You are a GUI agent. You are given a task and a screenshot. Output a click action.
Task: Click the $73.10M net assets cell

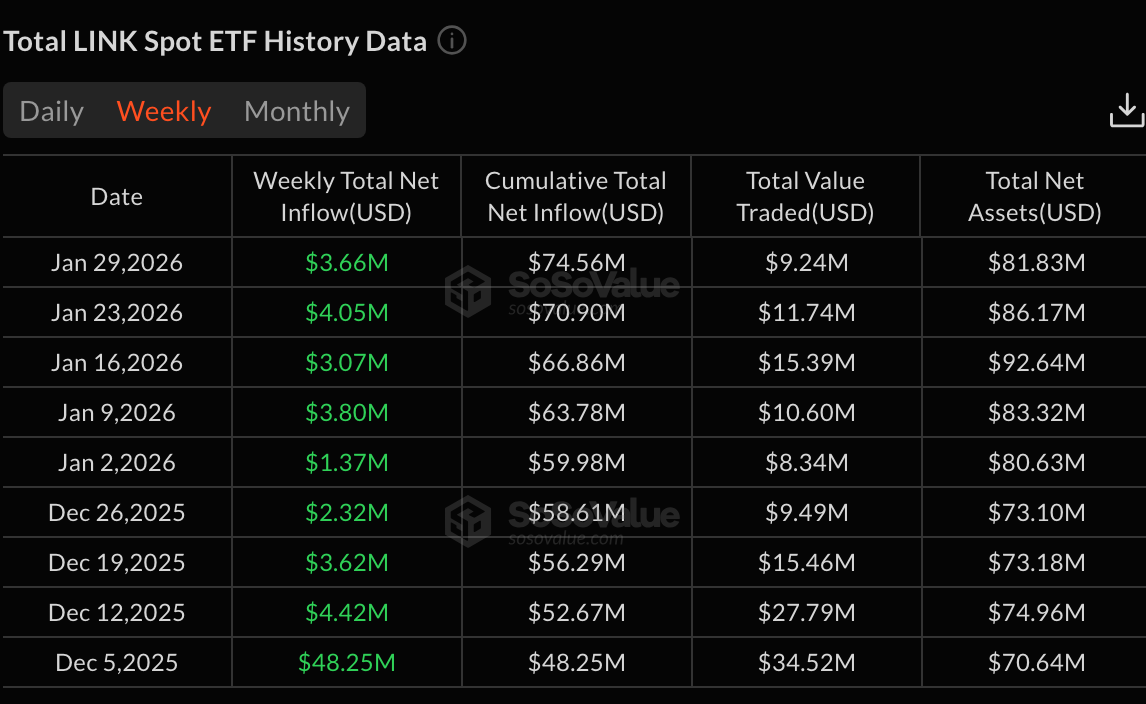[x=1034, y=512]
